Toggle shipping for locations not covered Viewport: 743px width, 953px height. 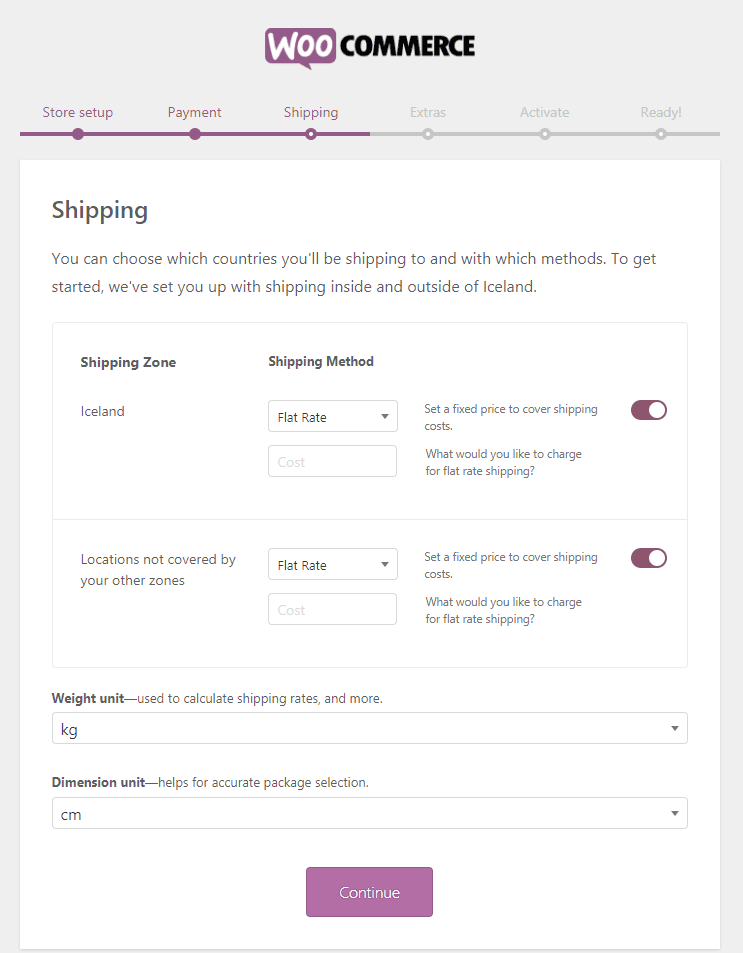click(649, 558)
